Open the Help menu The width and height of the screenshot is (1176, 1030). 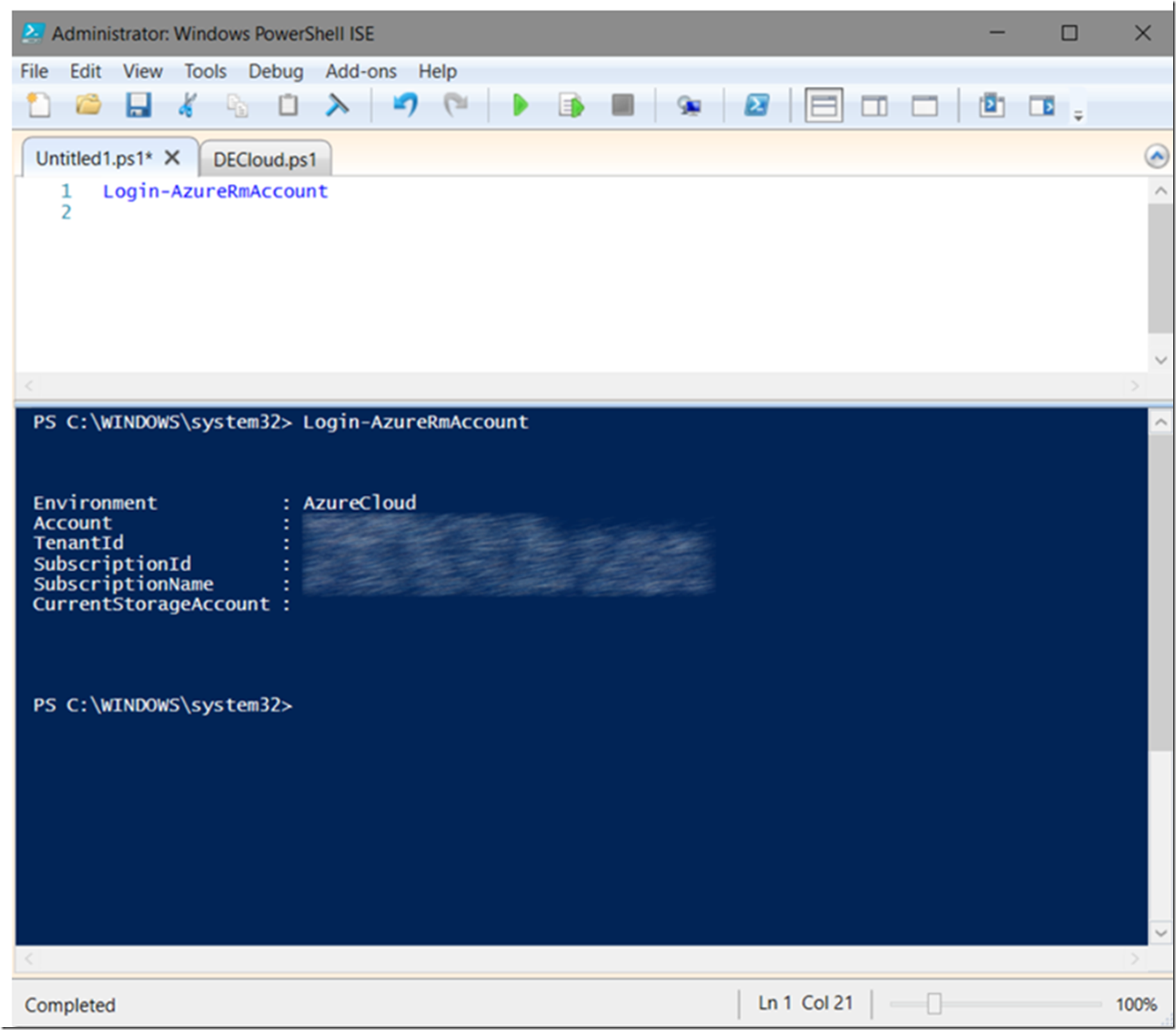437,71
